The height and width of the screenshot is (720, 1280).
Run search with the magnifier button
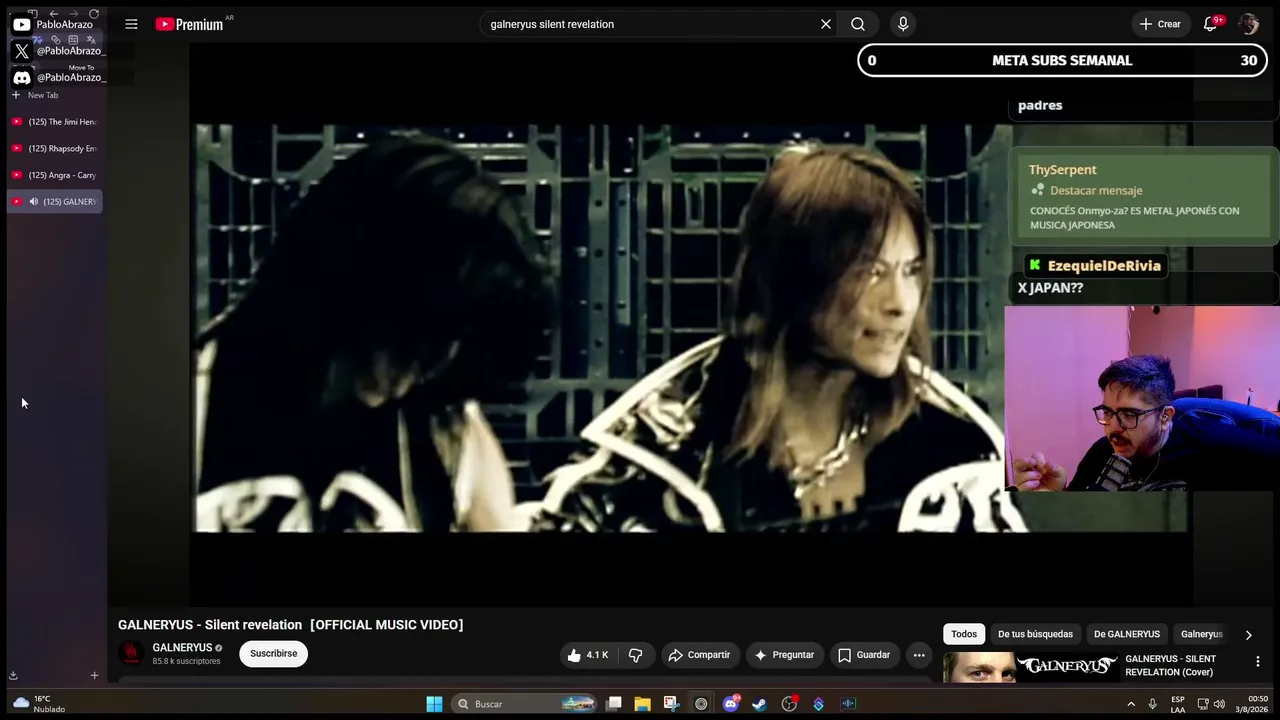pyautogui.click(x=858, y=24)
